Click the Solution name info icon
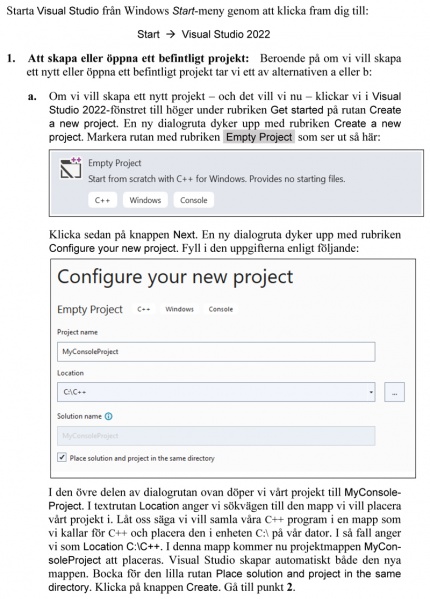Image resolution: width=430 pixels, height=599 pixels. (108, 416)
